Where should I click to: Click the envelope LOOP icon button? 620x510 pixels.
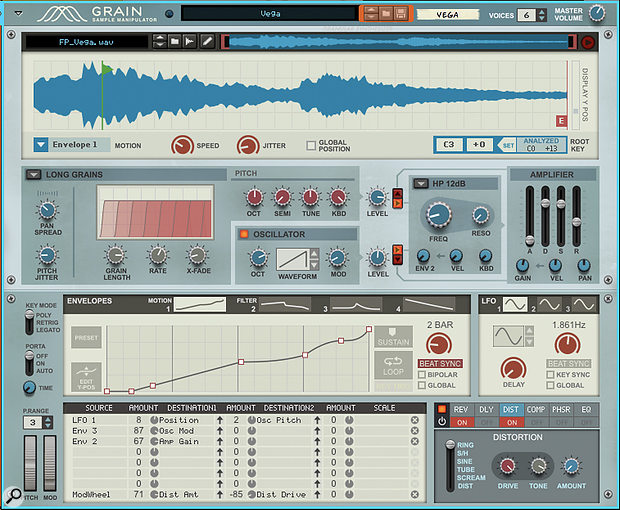[393, 366]
